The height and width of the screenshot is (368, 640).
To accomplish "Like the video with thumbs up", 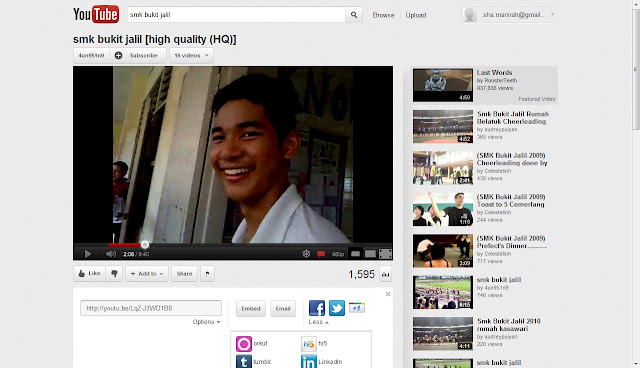I will click(x=89, y=274).
